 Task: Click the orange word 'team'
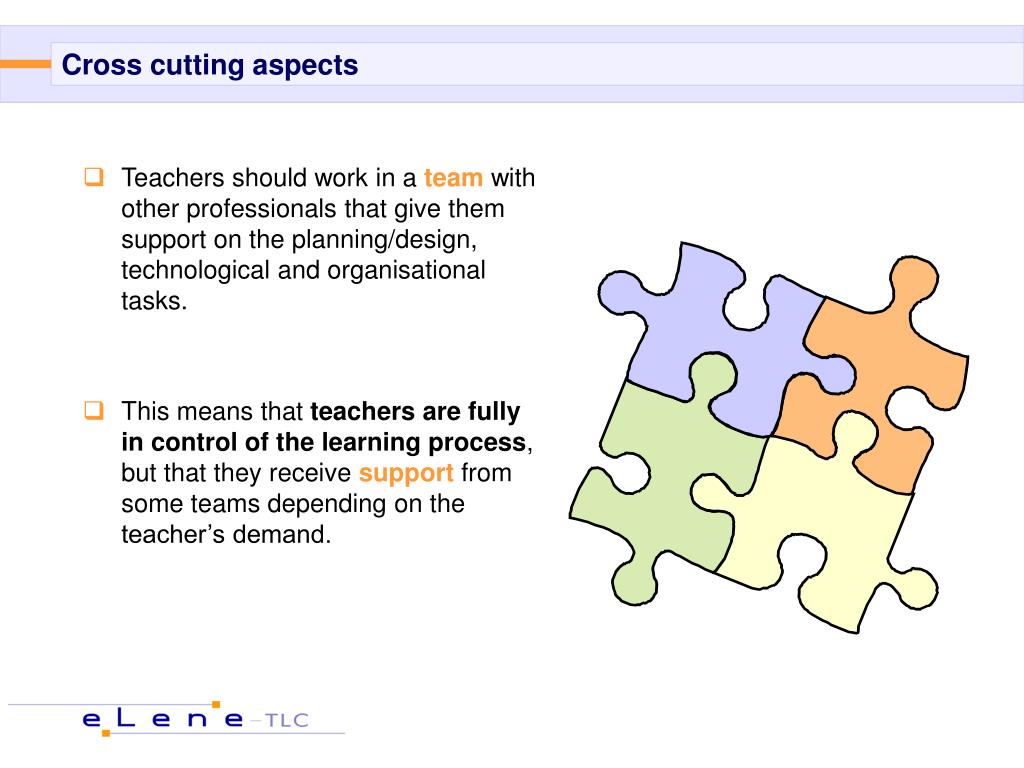[x=453, y=178]
